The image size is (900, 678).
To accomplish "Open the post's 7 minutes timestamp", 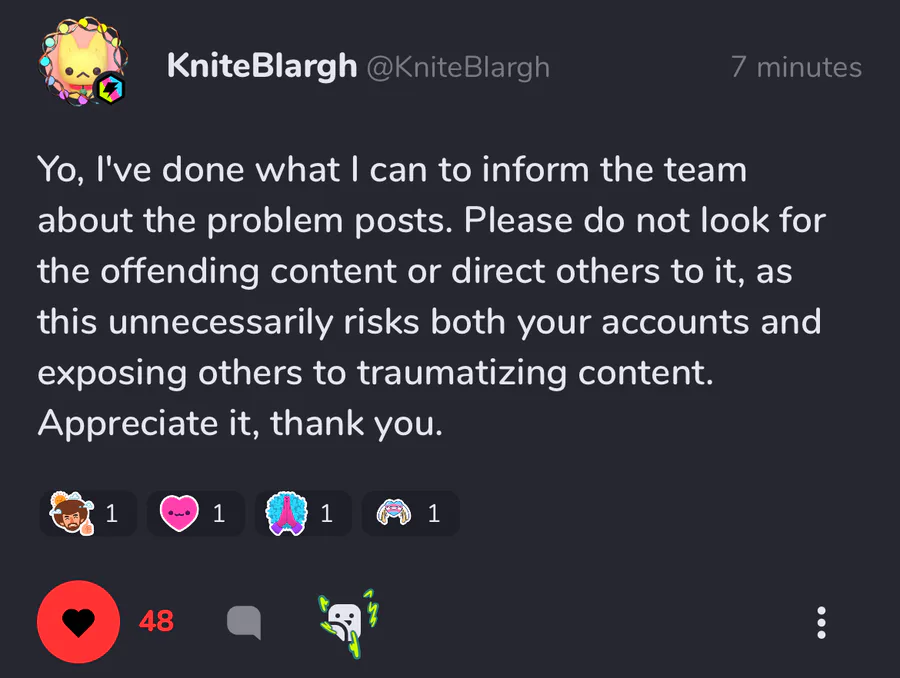I will point(796,67).
